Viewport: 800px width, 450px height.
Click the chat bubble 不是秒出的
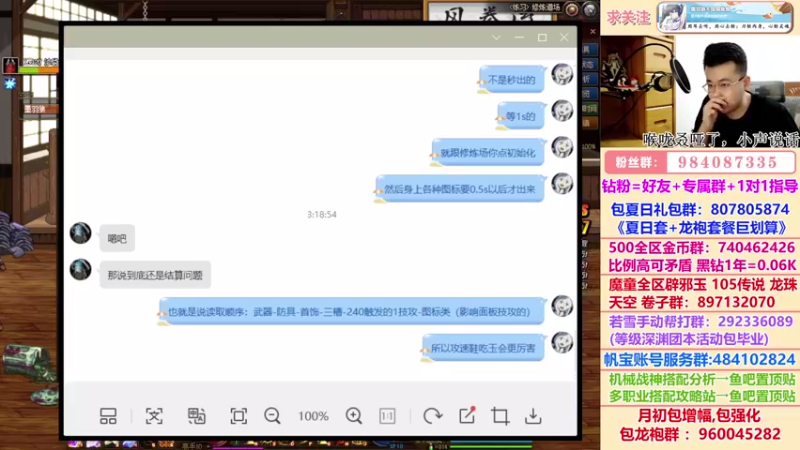511,80
